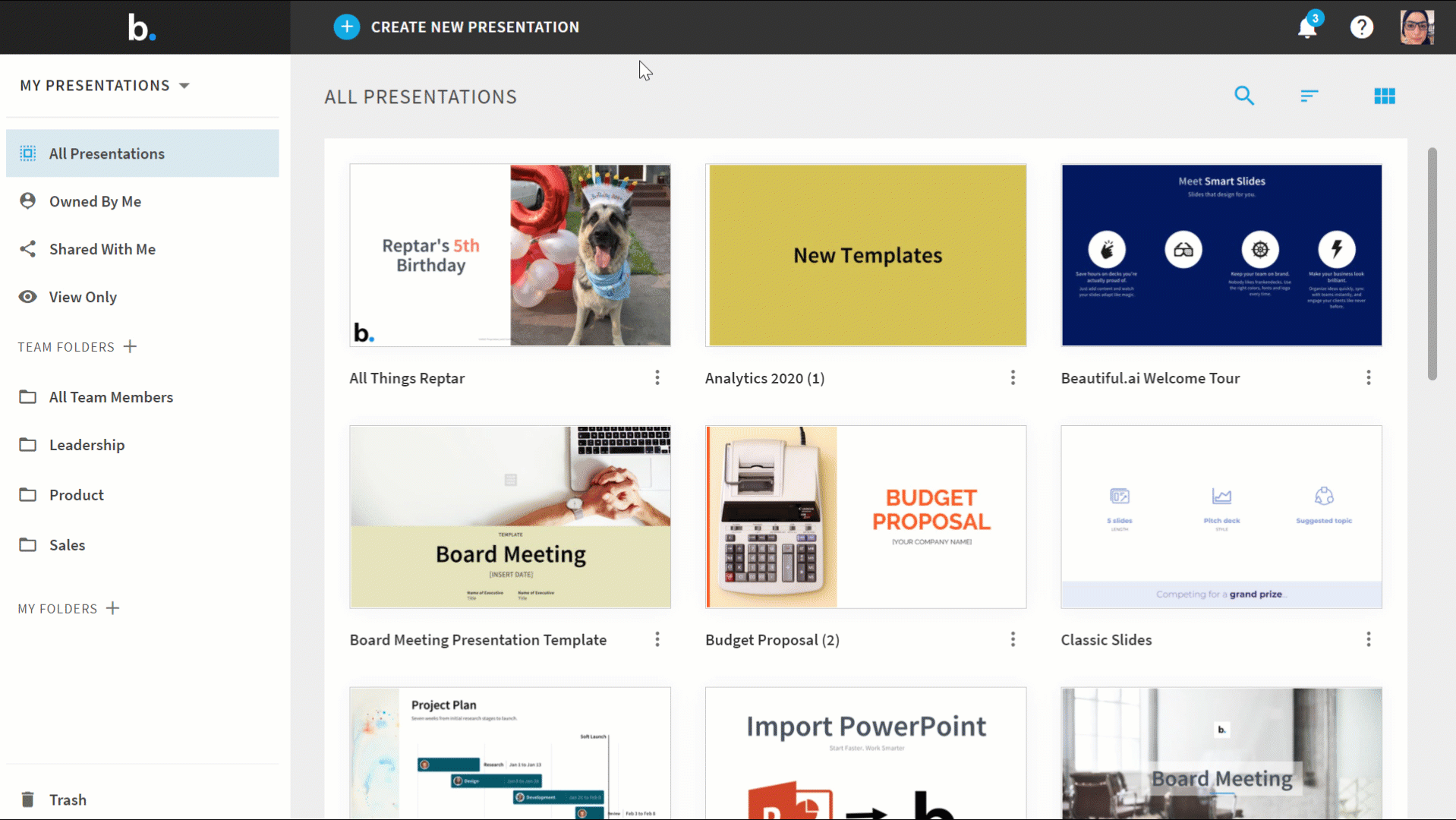The width and height of the screenshot is (1456, 820).
Task: Open the user profile avatar
Action: 1417,27
